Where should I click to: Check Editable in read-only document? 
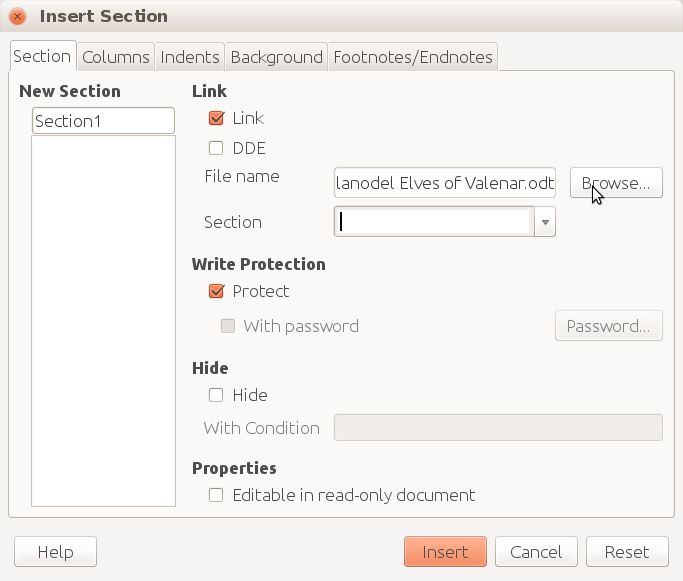(216, 495)
